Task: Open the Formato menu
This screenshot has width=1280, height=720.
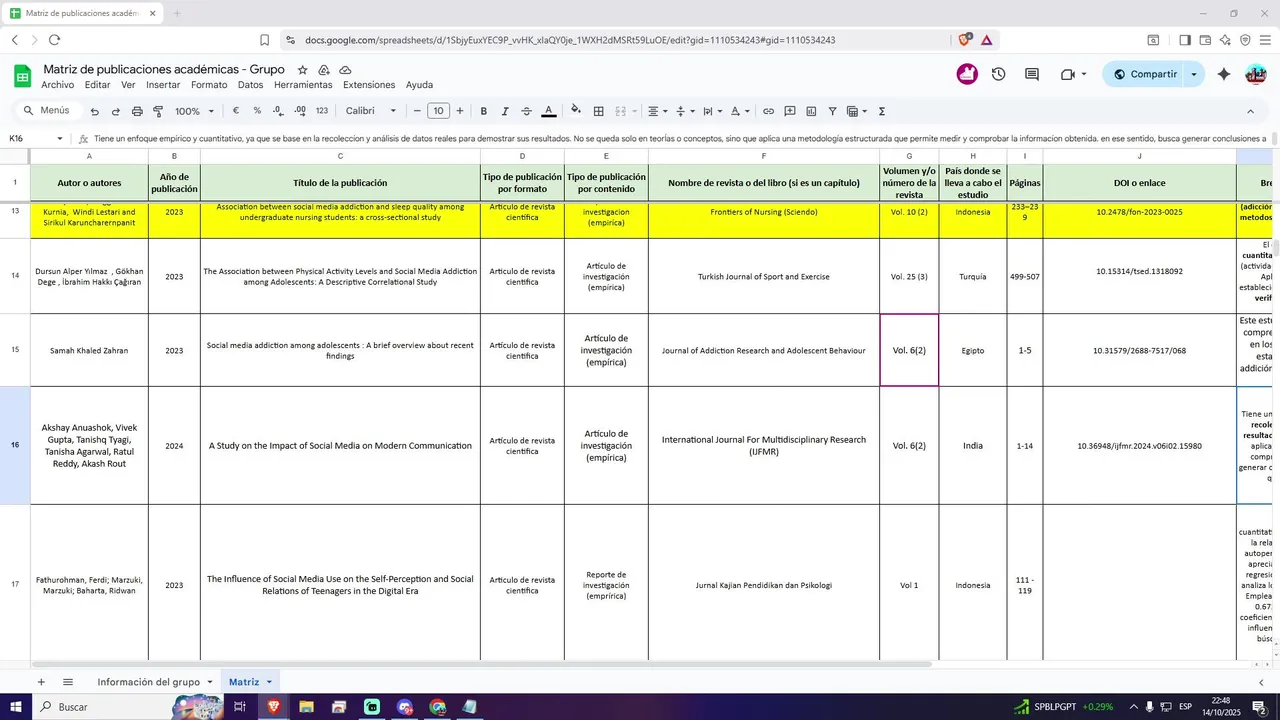Action: tap(209, 85)
